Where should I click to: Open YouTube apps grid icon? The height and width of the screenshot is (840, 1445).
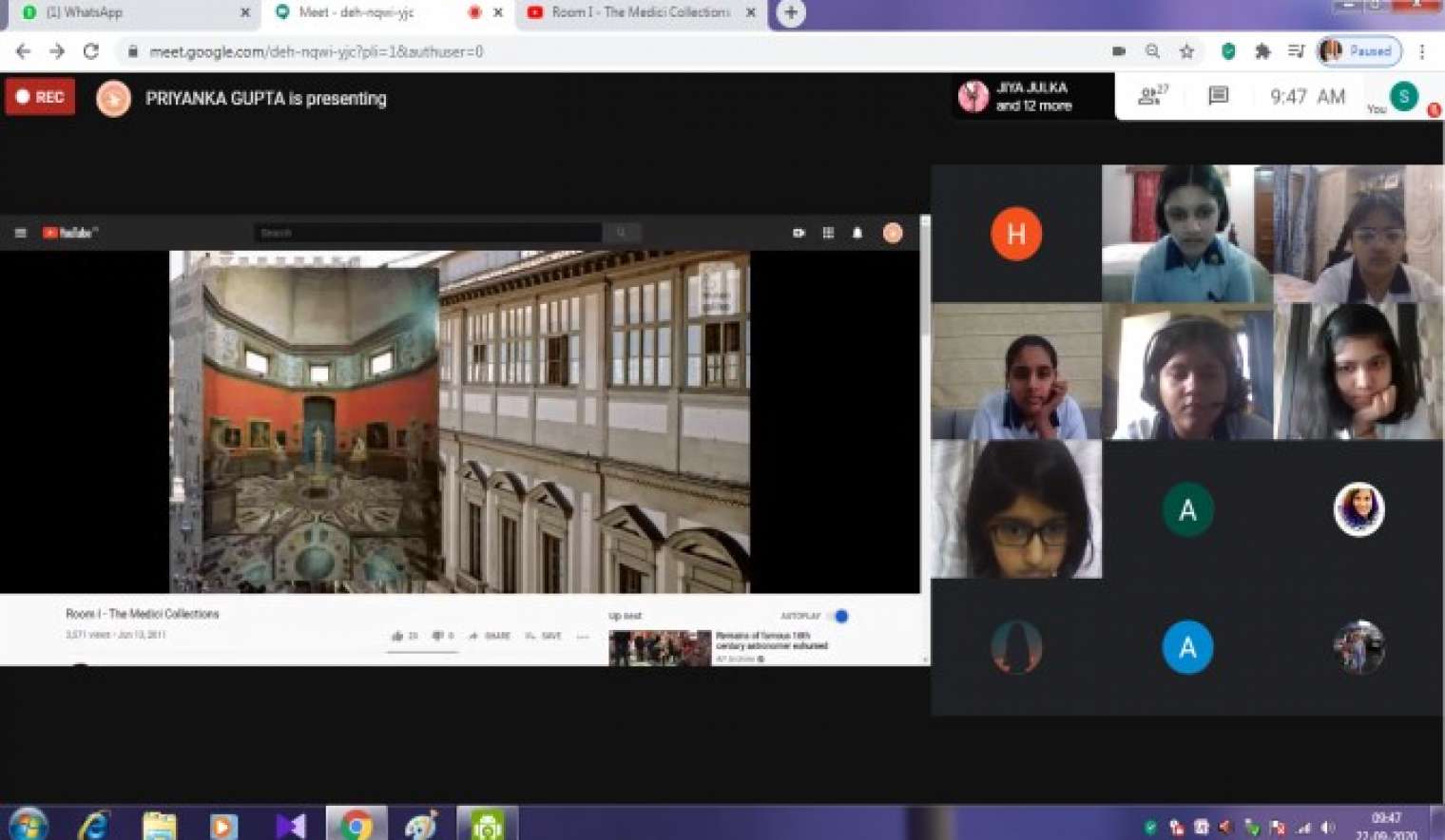click(x=828, y=233)
